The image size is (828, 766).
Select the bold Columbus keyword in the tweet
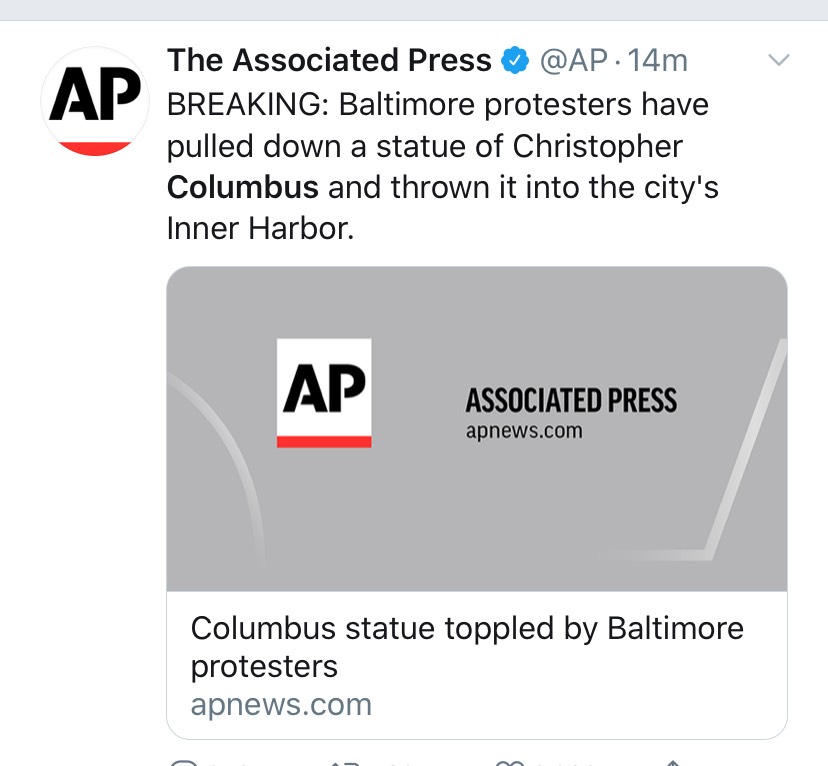click(243, 187)
